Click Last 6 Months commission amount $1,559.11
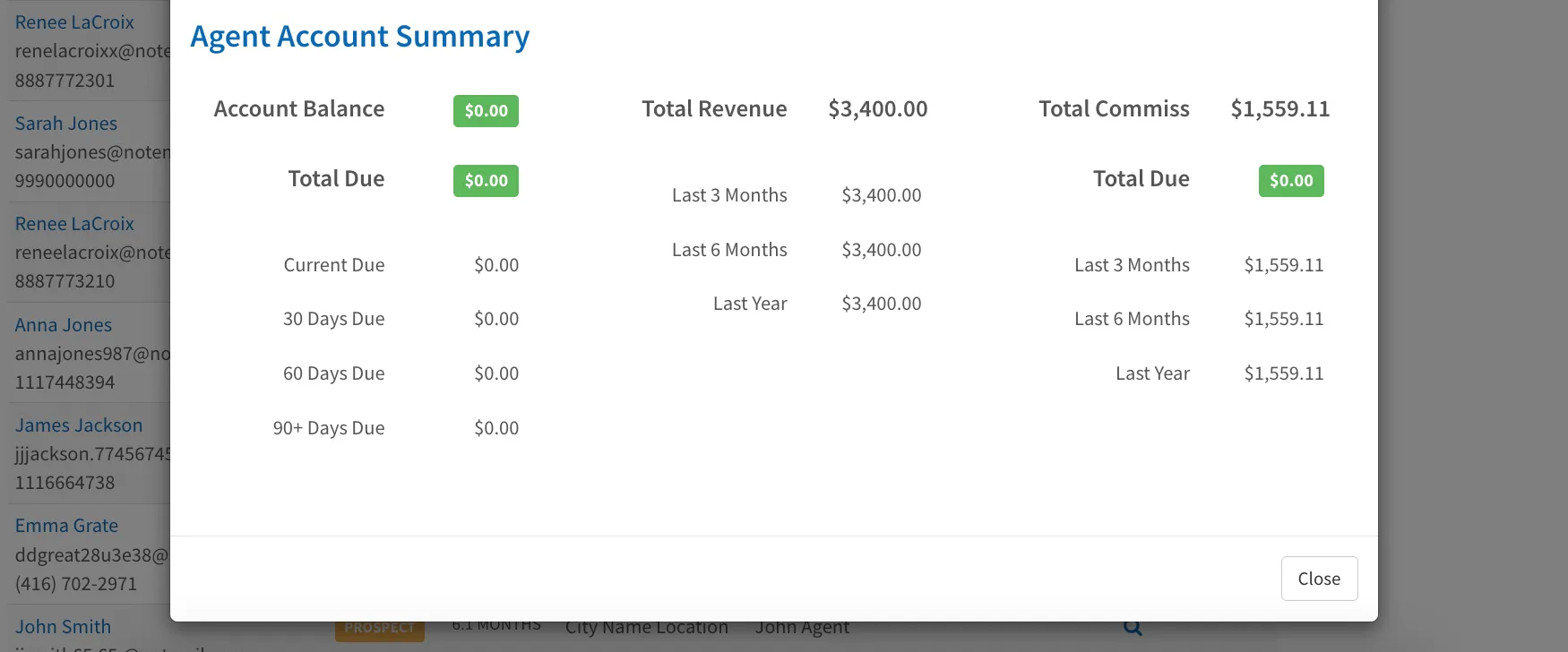This screenshot has height=652, width=1568. pyautogui.click(x=1284, y=319)
